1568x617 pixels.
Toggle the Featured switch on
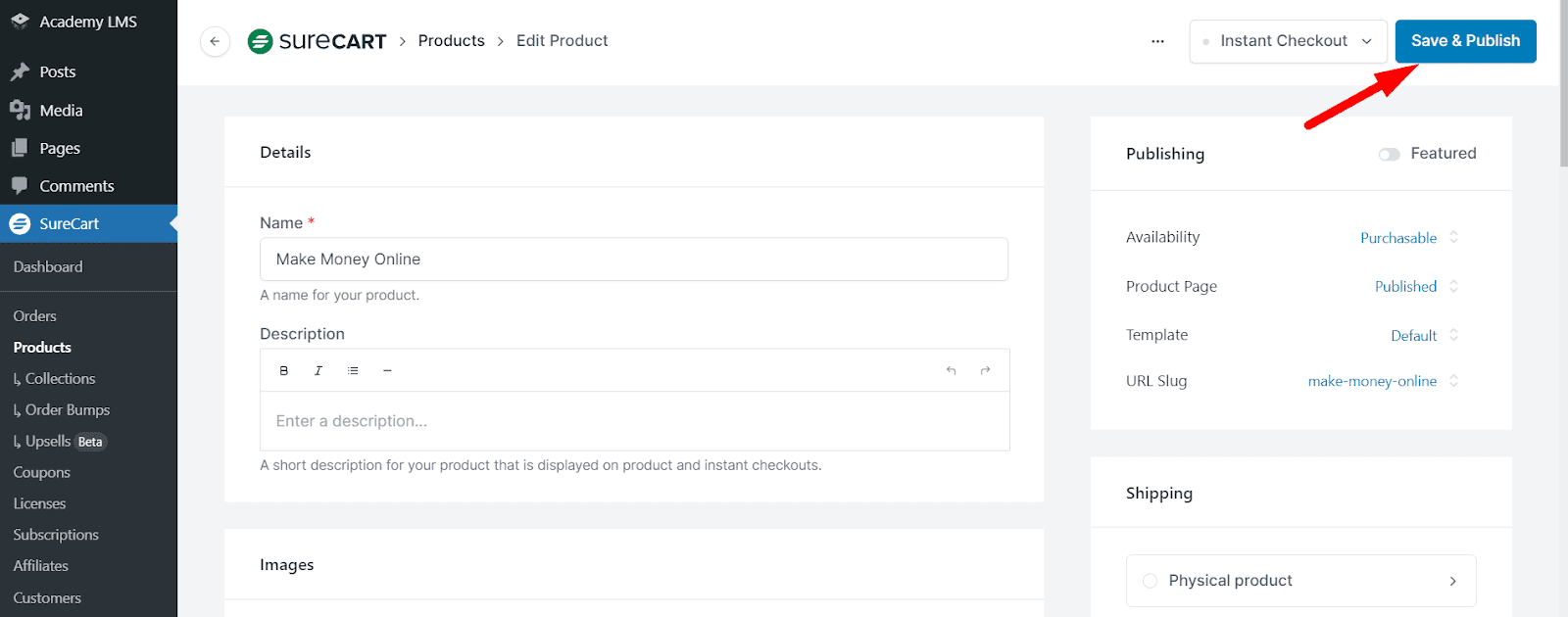[x=1389, y=154]
